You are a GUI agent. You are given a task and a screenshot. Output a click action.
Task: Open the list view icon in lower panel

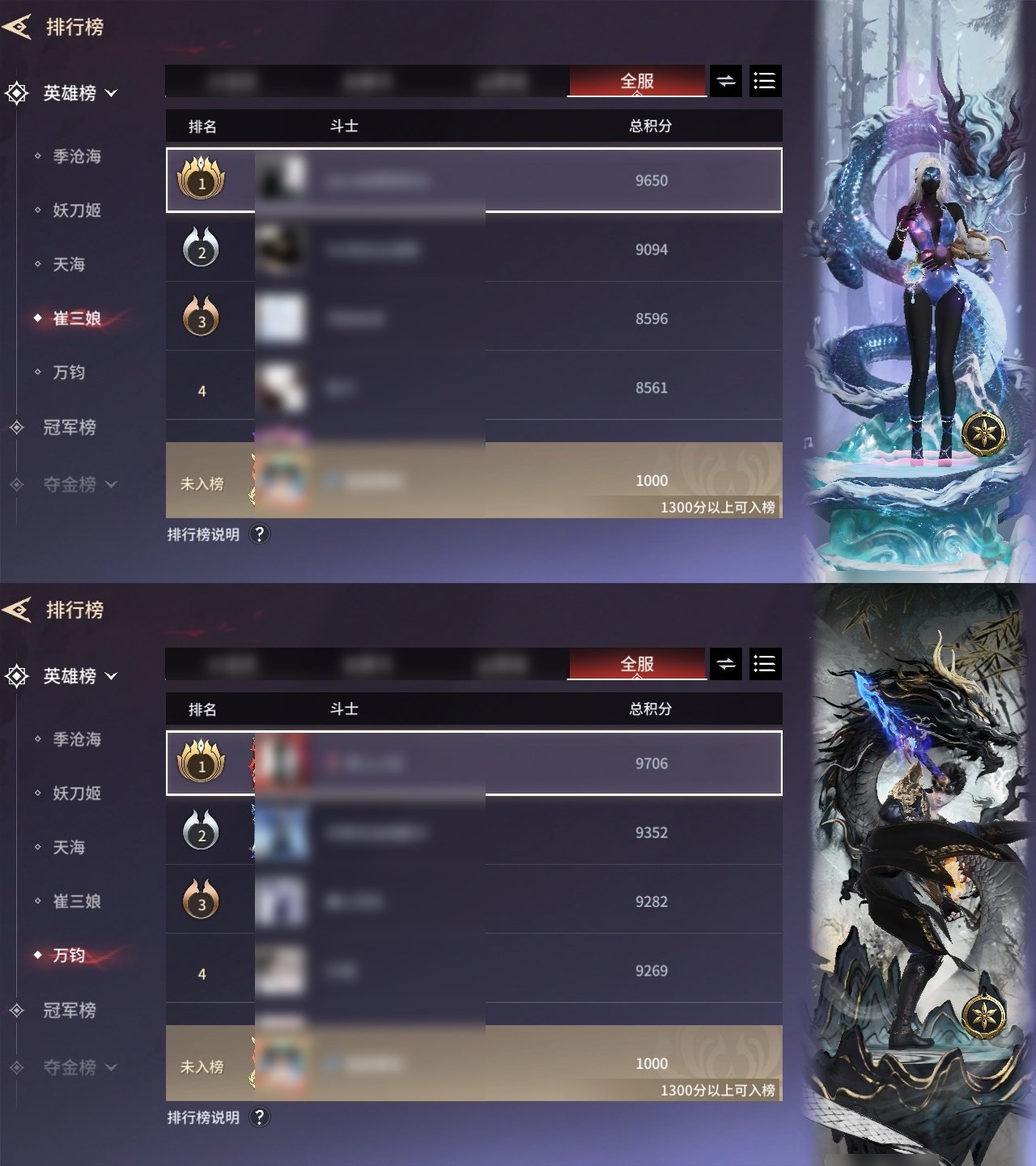click(765, 664)
